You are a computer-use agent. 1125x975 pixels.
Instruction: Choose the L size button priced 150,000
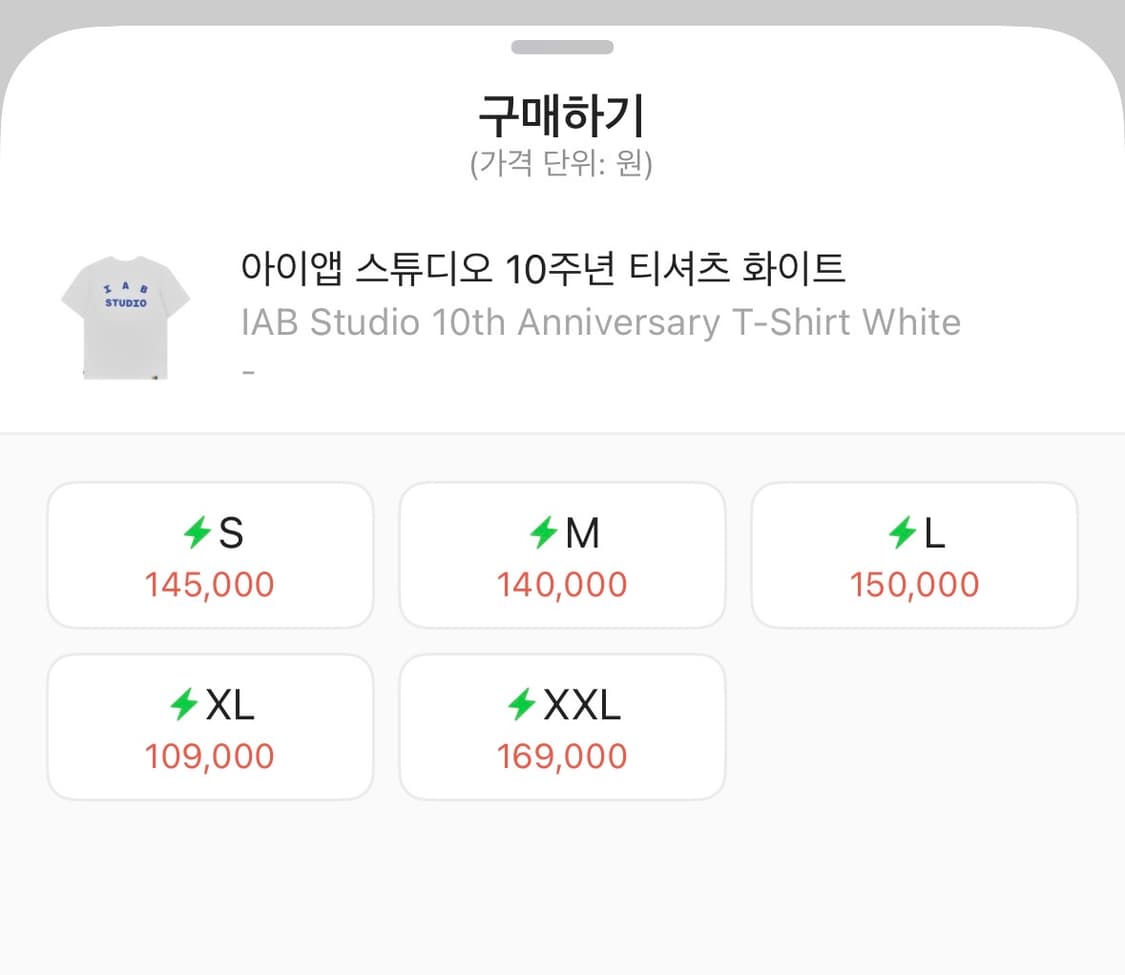(914, 555)
